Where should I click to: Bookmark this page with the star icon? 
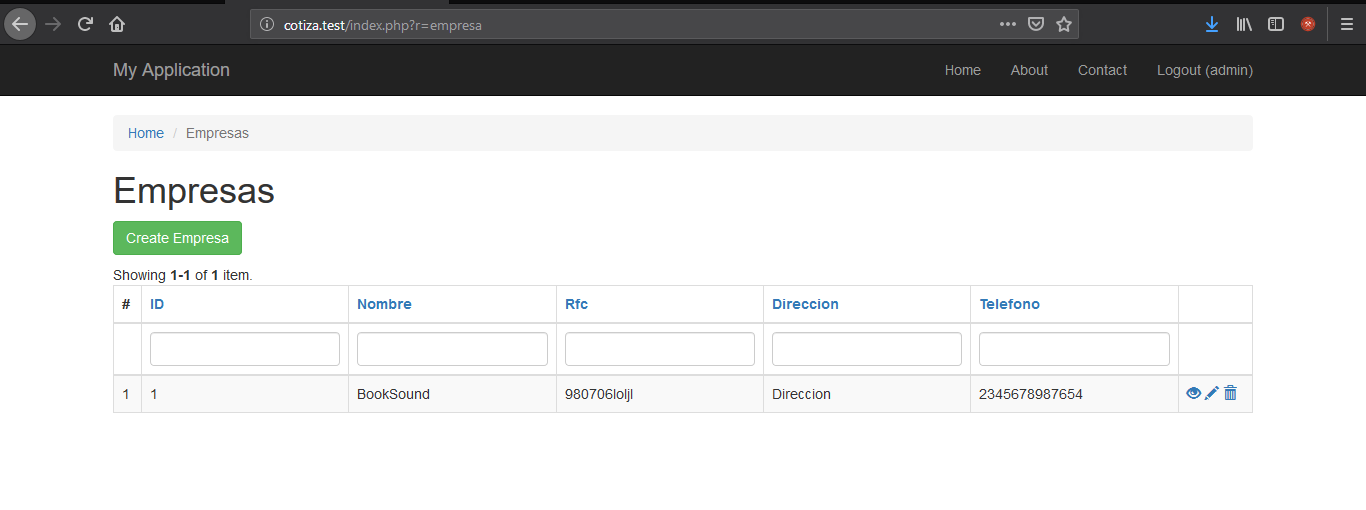[1064, 24]
